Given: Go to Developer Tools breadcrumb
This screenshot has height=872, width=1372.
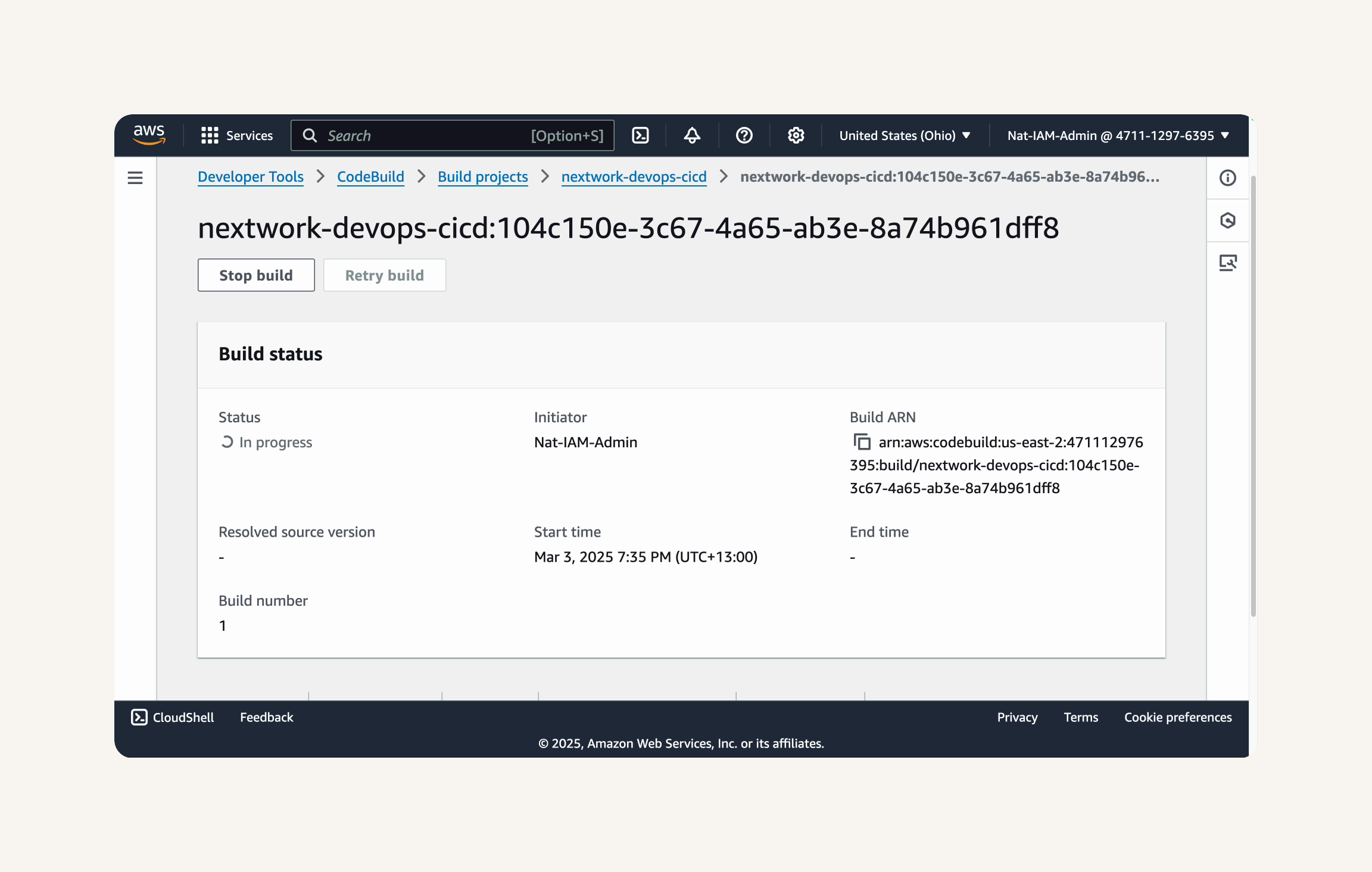Looking at the screenshot, I should (251, 177).
